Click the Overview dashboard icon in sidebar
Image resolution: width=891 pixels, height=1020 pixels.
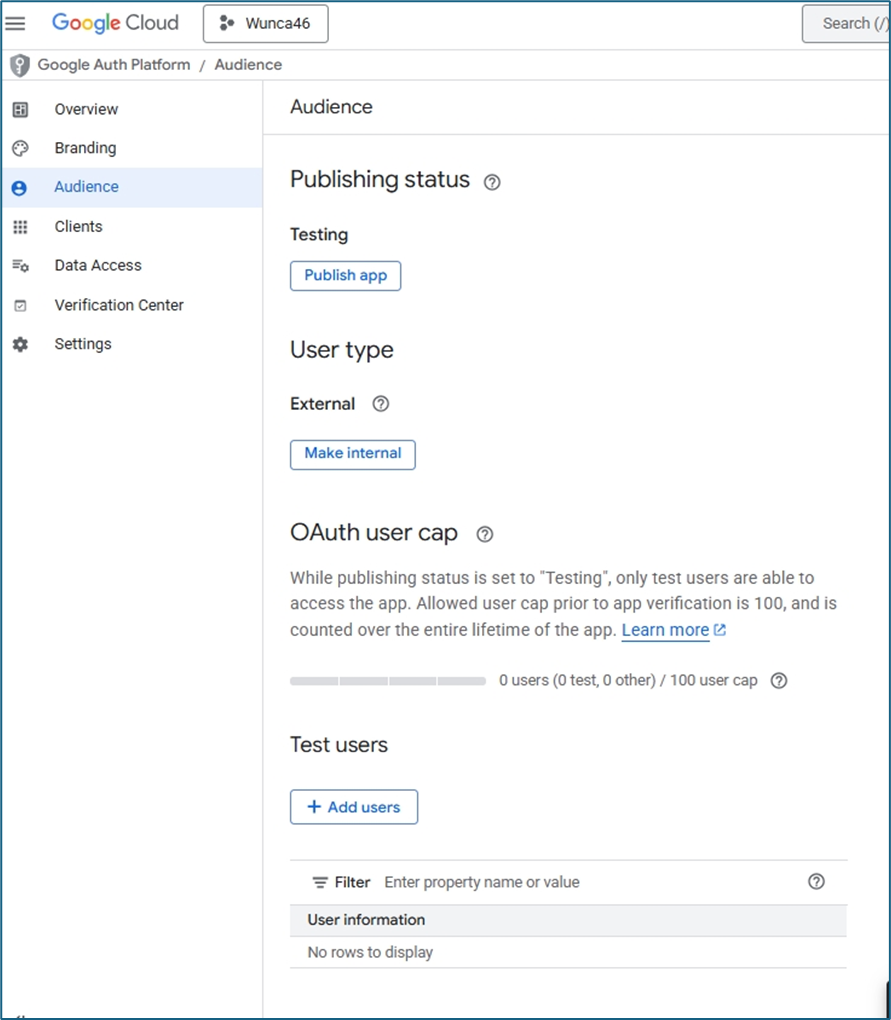[x=20, y=109]
